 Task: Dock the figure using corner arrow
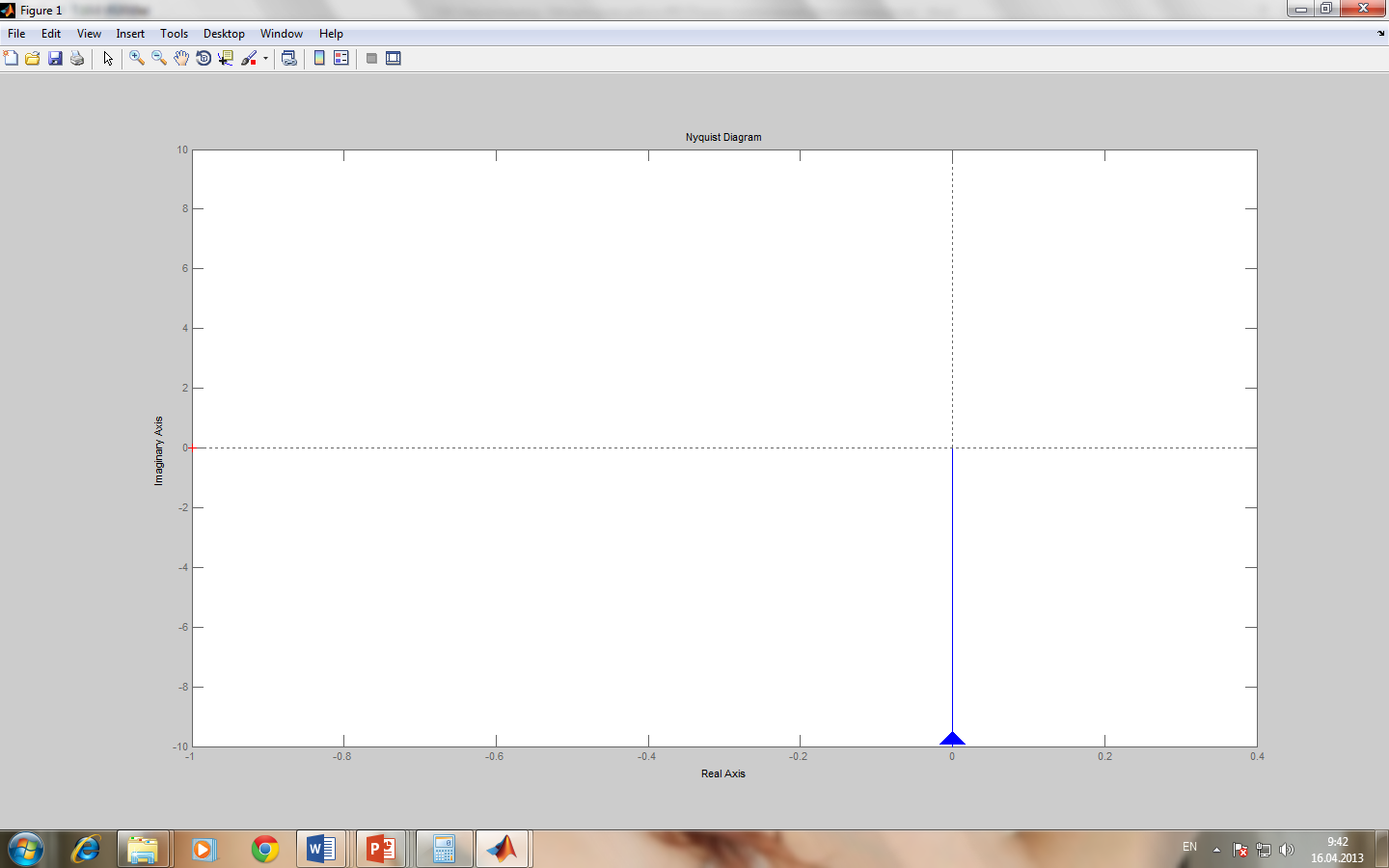(x=1381, y=34)
